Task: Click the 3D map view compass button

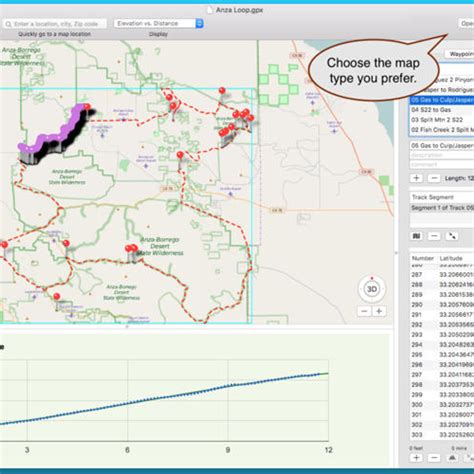Action: click(372, 289)
